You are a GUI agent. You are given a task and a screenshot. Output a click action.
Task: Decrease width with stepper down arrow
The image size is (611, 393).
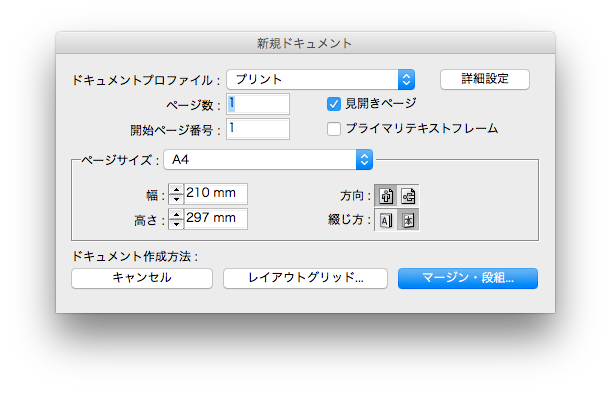[176, 199]
